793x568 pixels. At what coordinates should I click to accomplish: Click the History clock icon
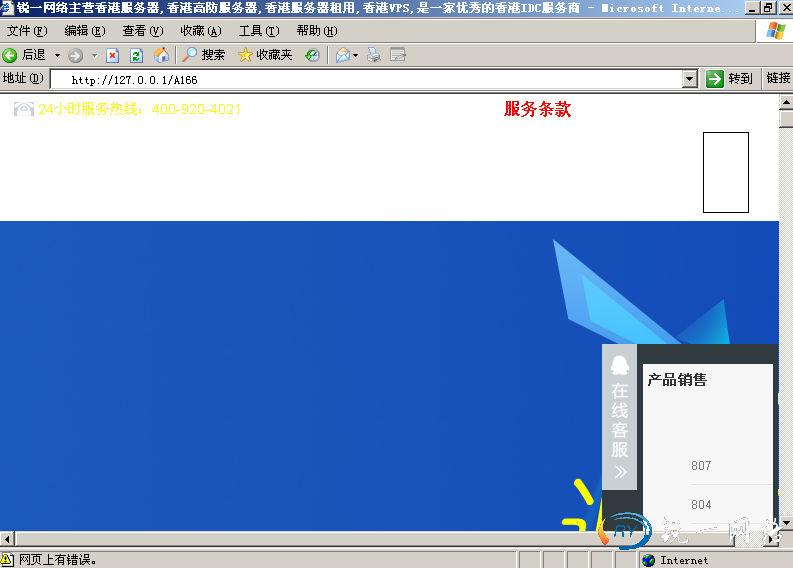pyautogui.click(x=312, y=55)
